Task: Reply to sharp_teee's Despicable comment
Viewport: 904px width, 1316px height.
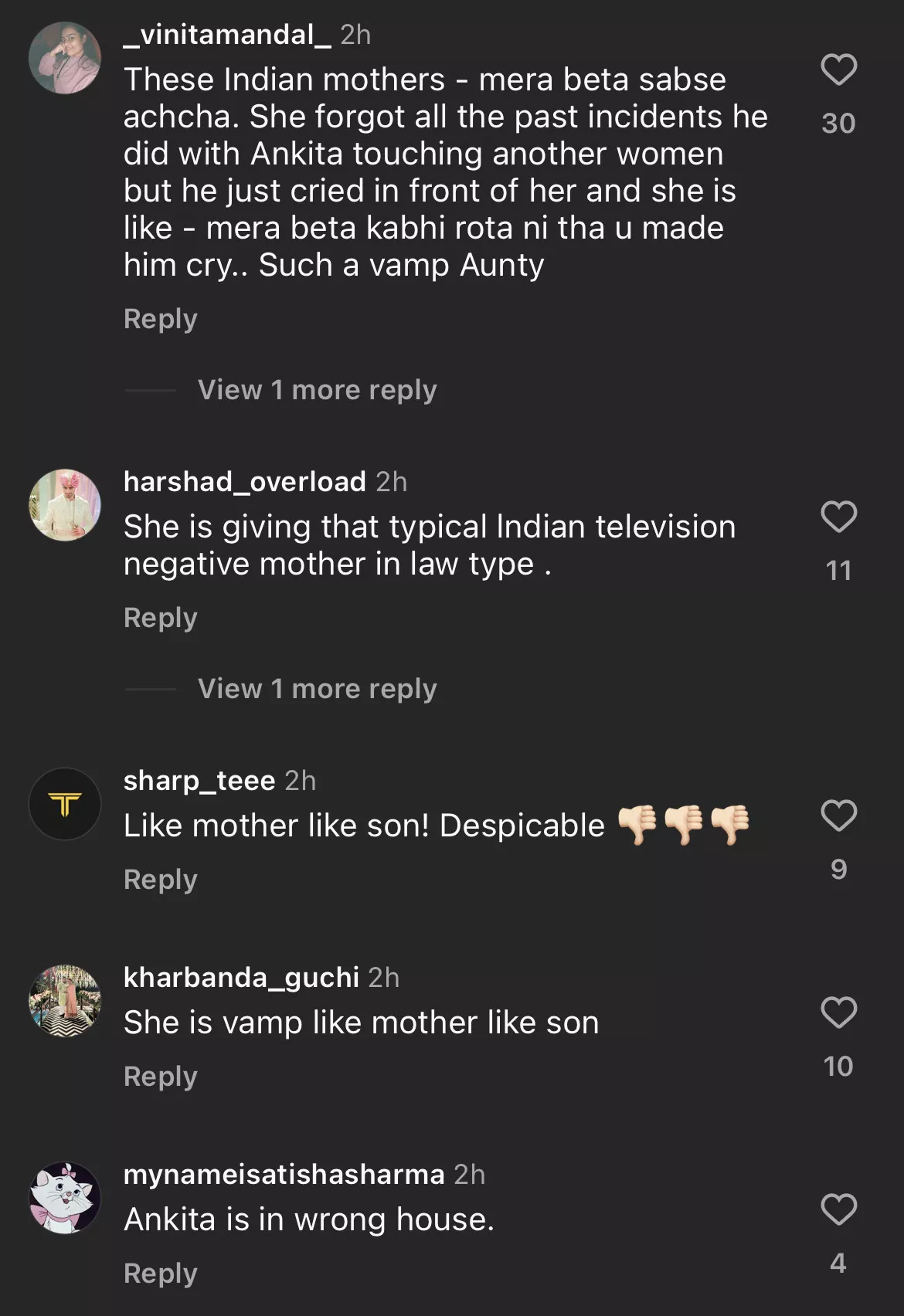Action: click(x=161, y=880)
